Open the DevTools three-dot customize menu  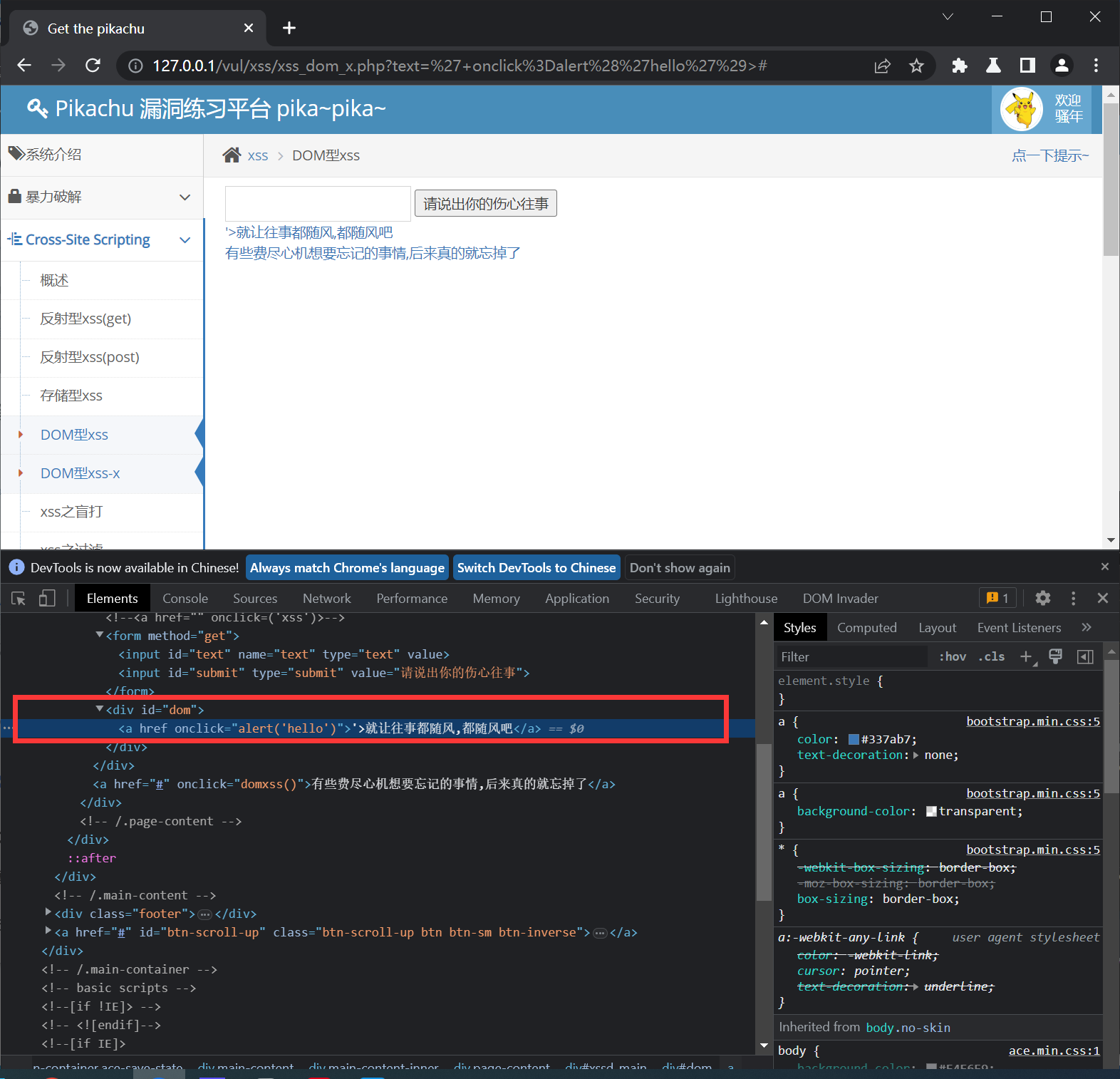click(x=1073, y=599)
